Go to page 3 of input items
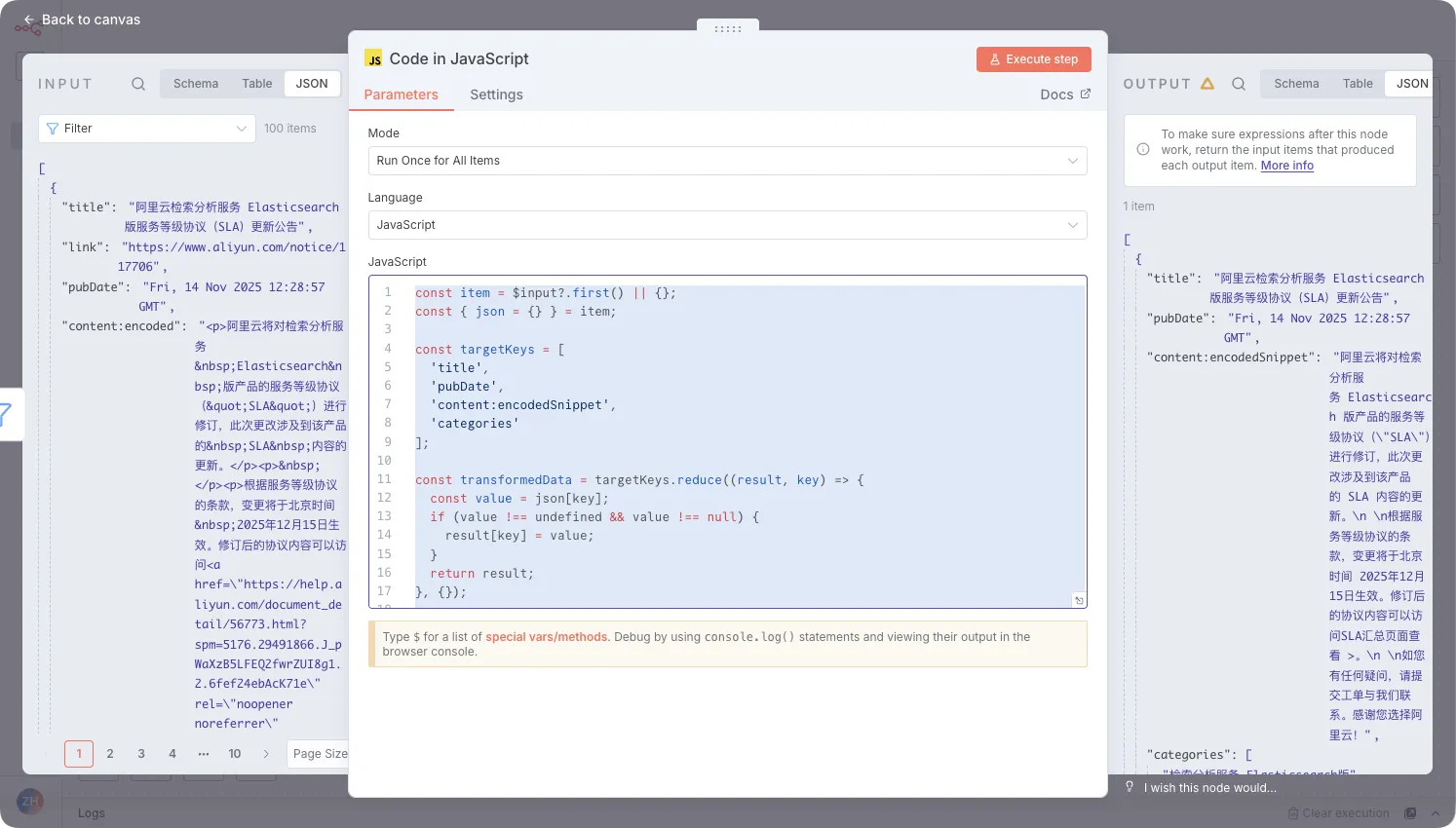 coord(141,754)
